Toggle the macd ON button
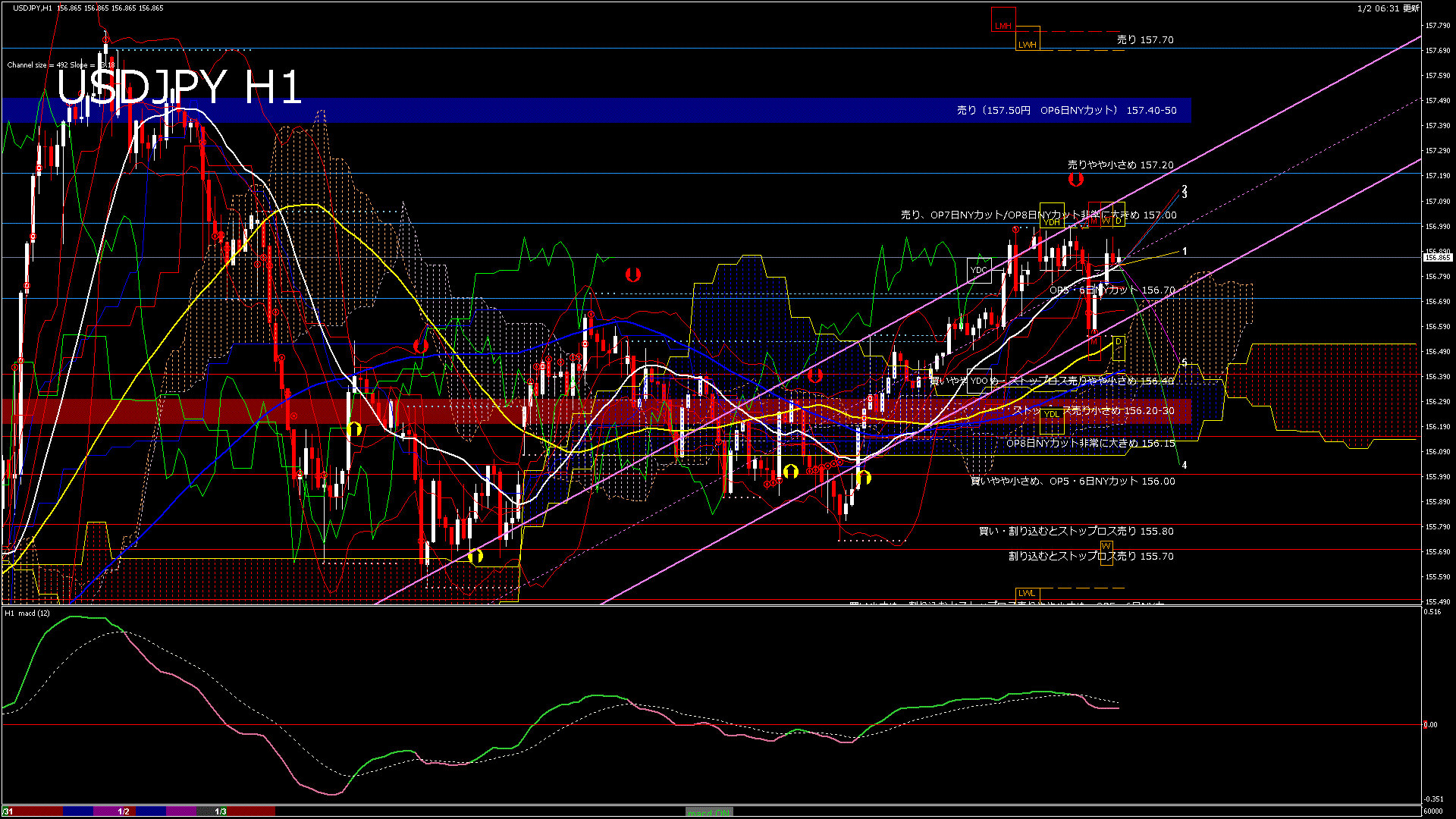Image resolution: width=1456 pixels, height=819 pixels. [x=709, y=812]
